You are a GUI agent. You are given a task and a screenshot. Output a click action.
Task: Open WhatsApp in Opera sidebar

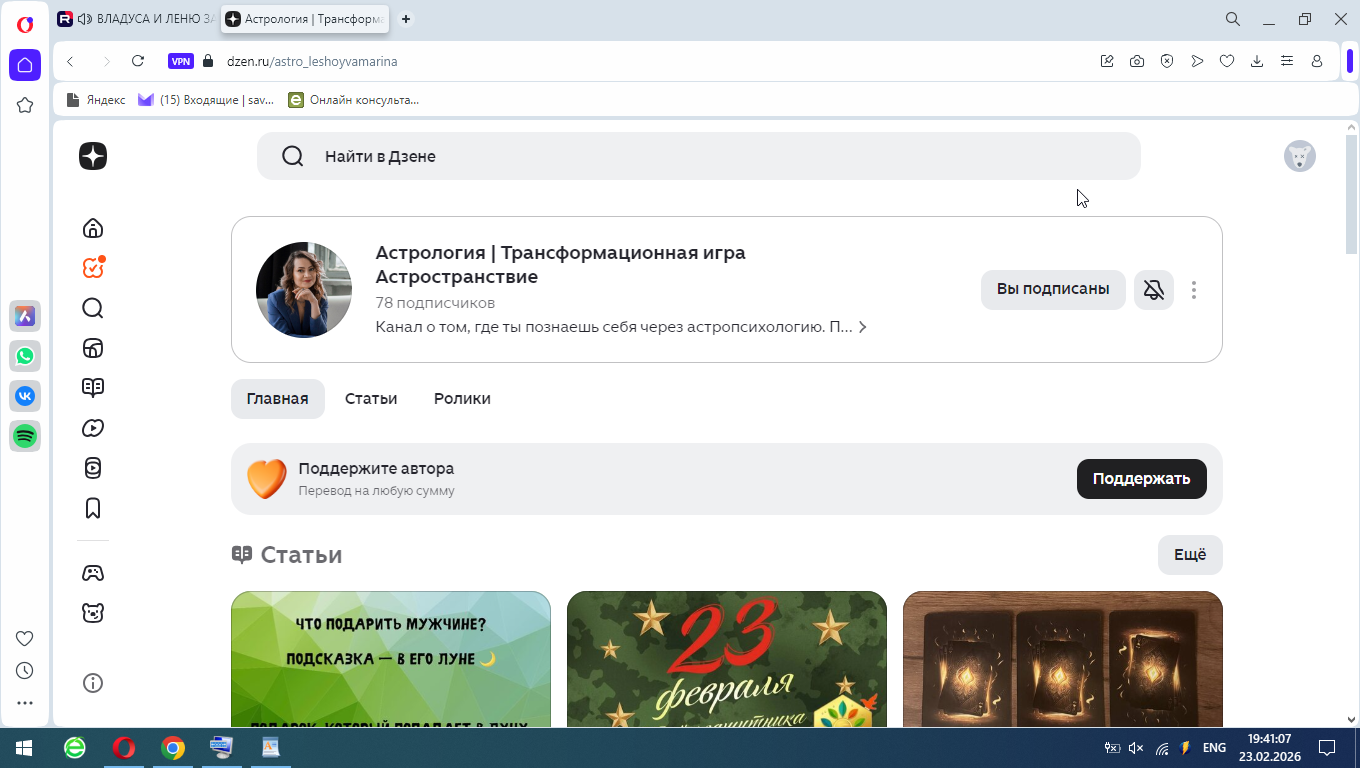pos(25,356)
